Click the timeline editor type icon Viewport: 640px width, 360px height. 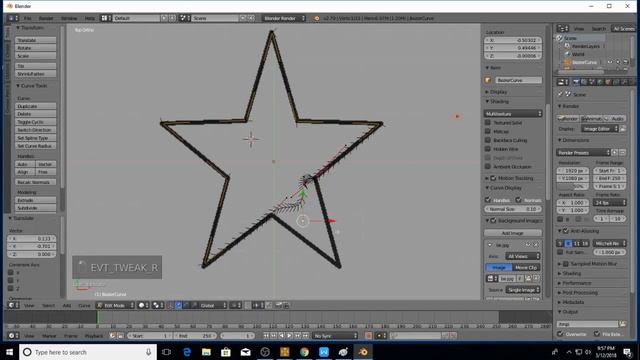click(x=14, y=336)
